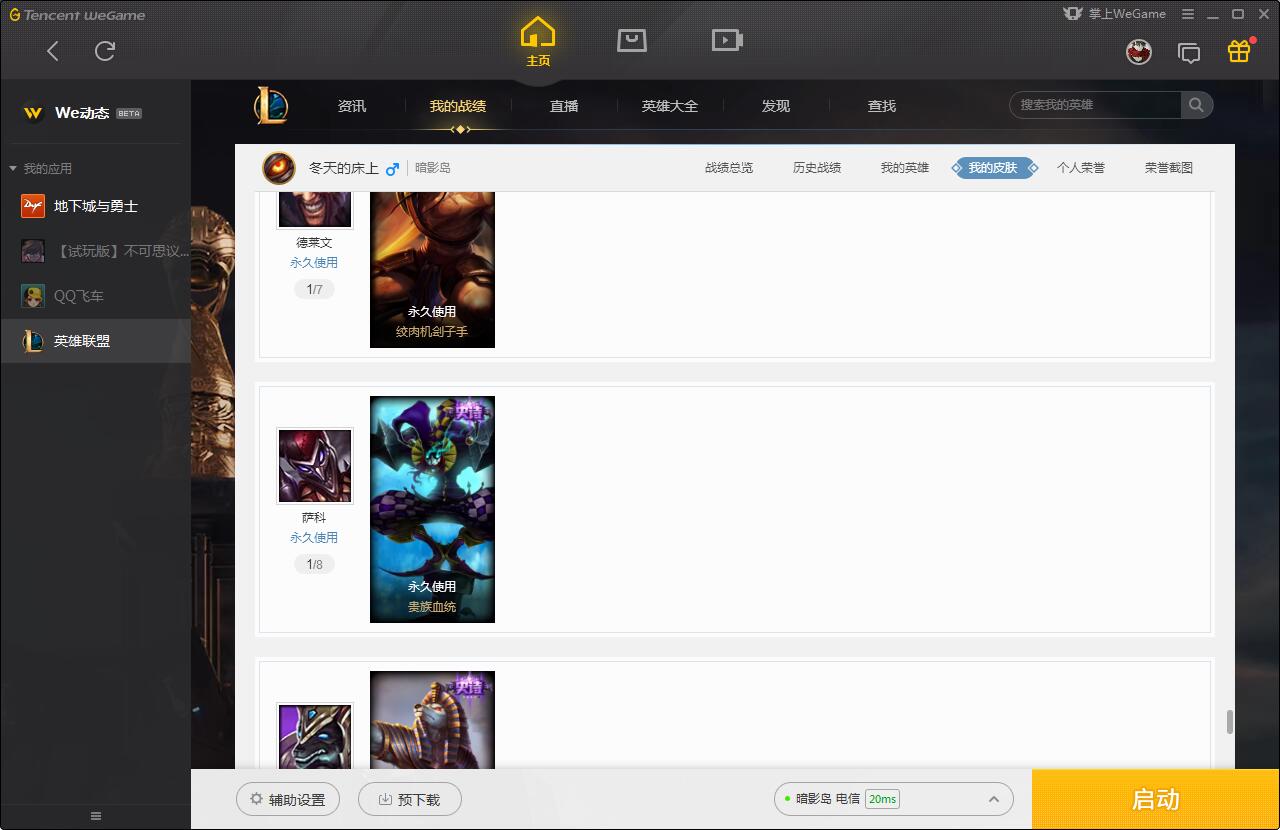
Task: Open the video camera icon
Action: tap(727, 40)
